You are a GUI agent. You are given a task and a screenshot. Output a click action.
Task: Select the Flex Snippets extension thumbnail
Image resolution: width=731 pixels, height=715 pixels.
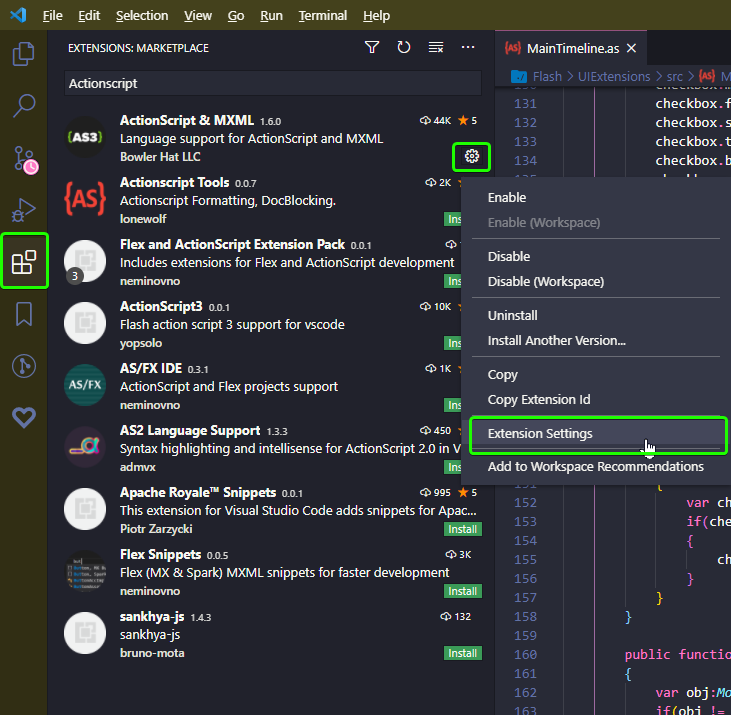(x=85, y=571)
